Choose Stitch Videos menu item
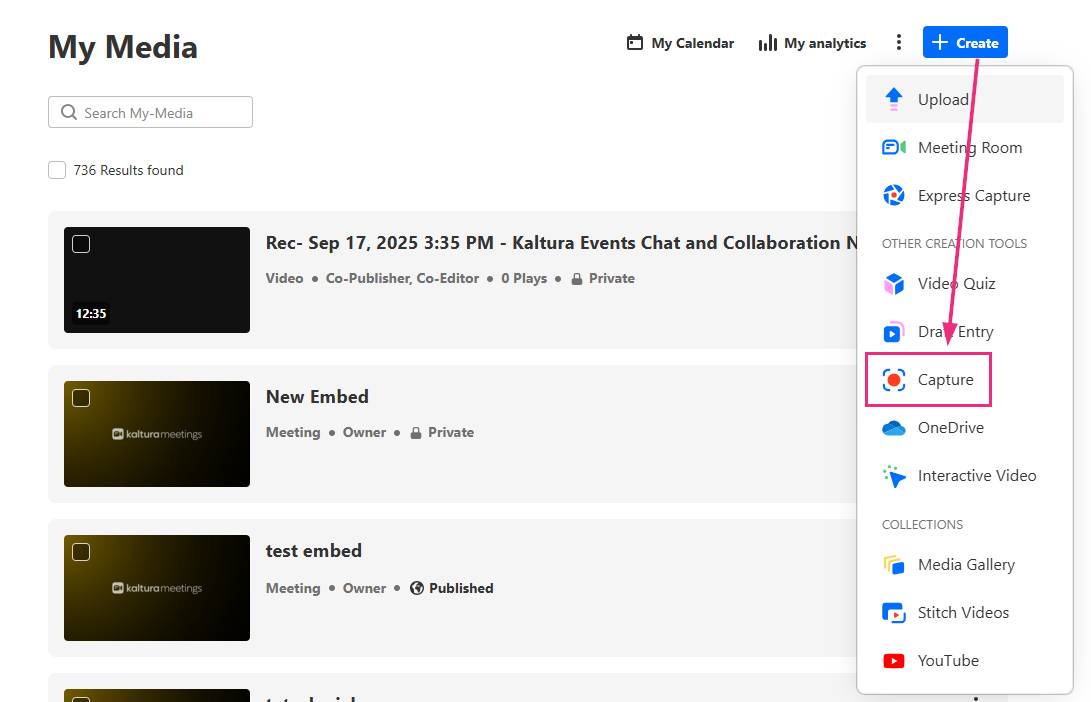This screenshot has width=1091, height=702. pos(964,613)
